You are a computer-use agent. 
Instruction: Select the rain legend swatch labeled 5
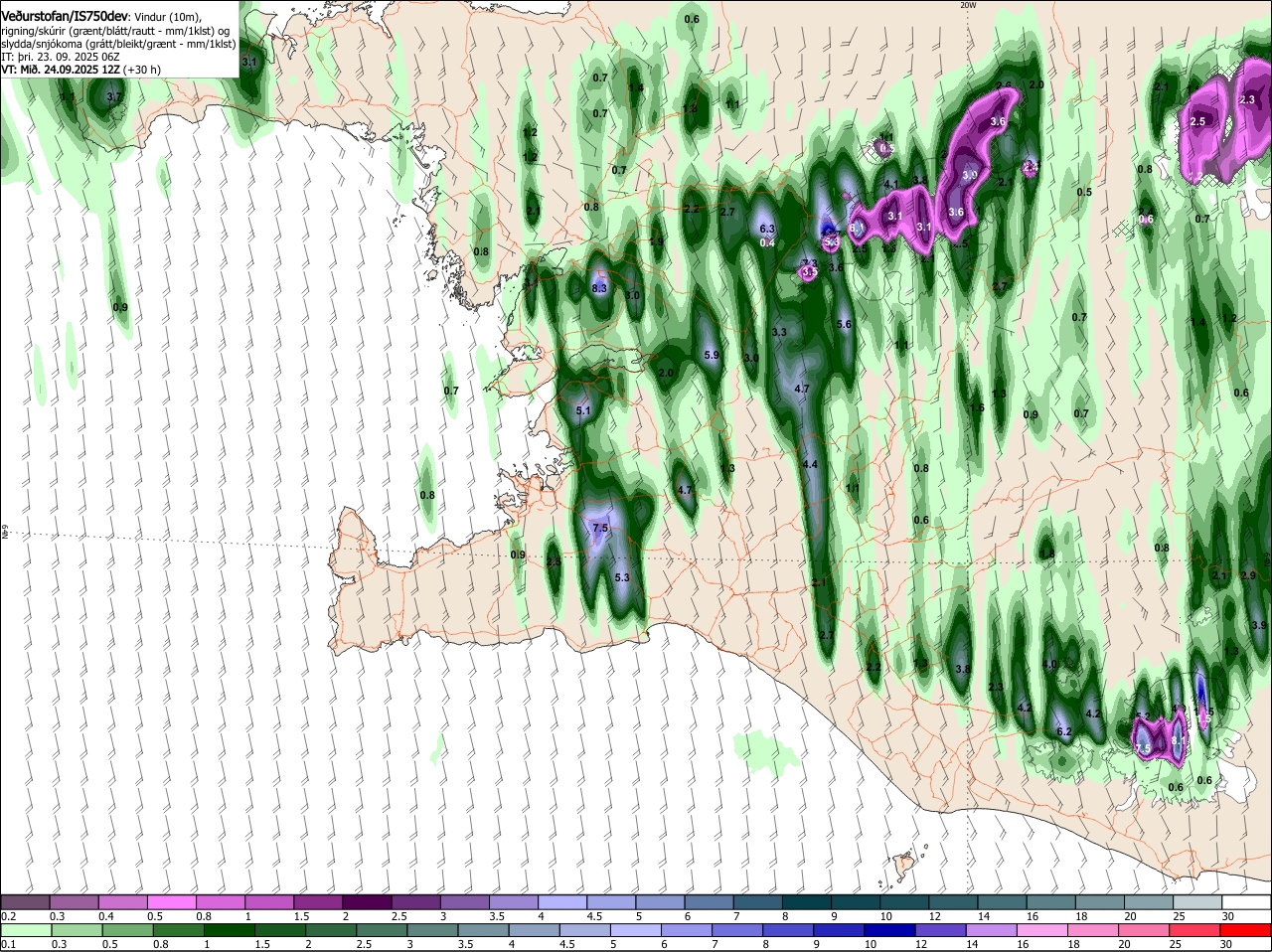point(638,930)
